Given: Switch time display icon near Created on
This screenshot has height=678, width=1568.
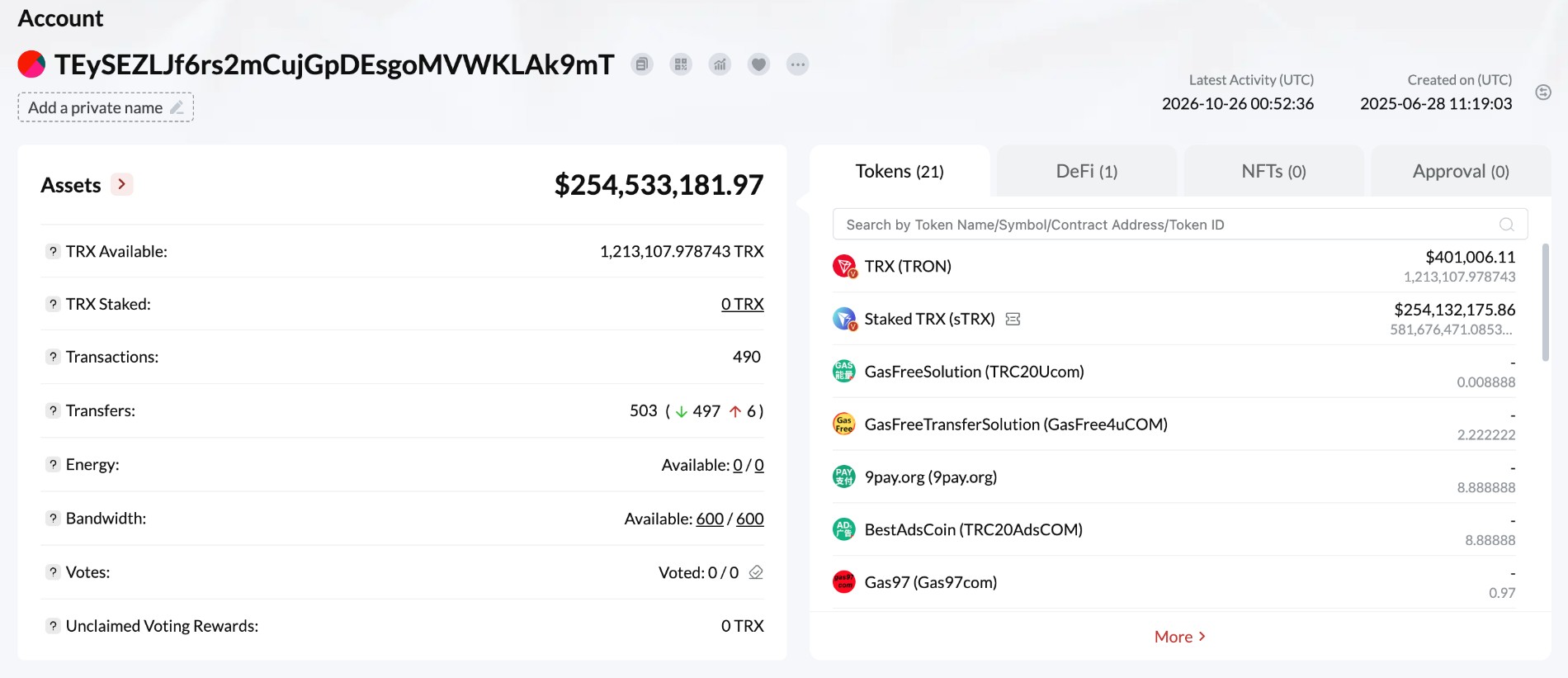Looking at the screenshot, I should tap(1543, 92).
